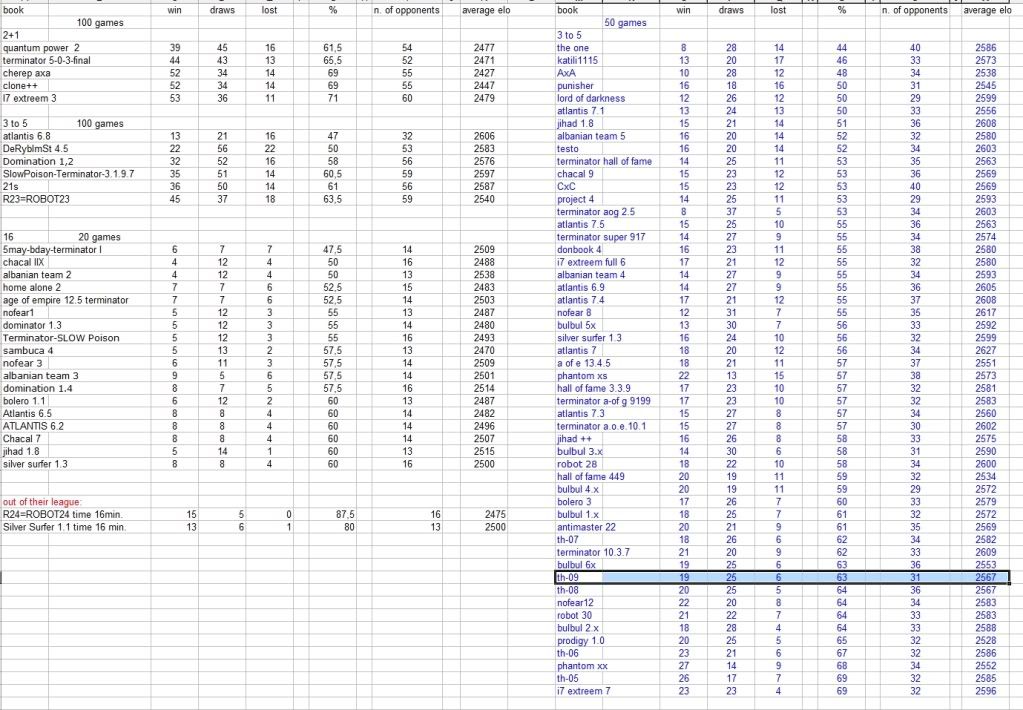Click the "2627" average elo value
This screenshot has width=1023, height=710.
[x=986, y=350]
